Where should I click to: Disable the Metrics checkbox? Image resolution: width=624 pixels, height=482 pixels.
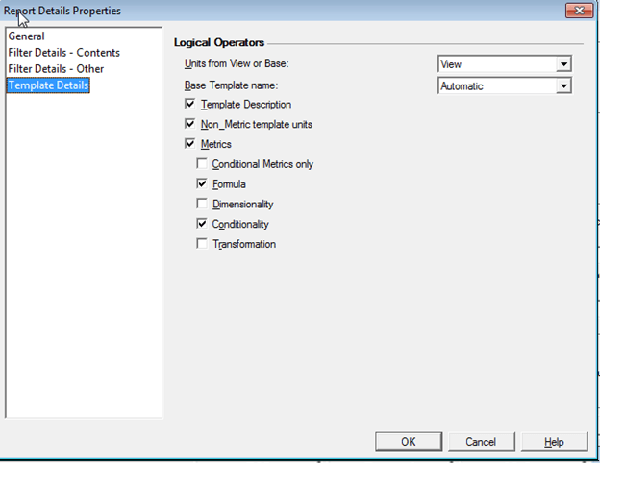click(190, 144)
